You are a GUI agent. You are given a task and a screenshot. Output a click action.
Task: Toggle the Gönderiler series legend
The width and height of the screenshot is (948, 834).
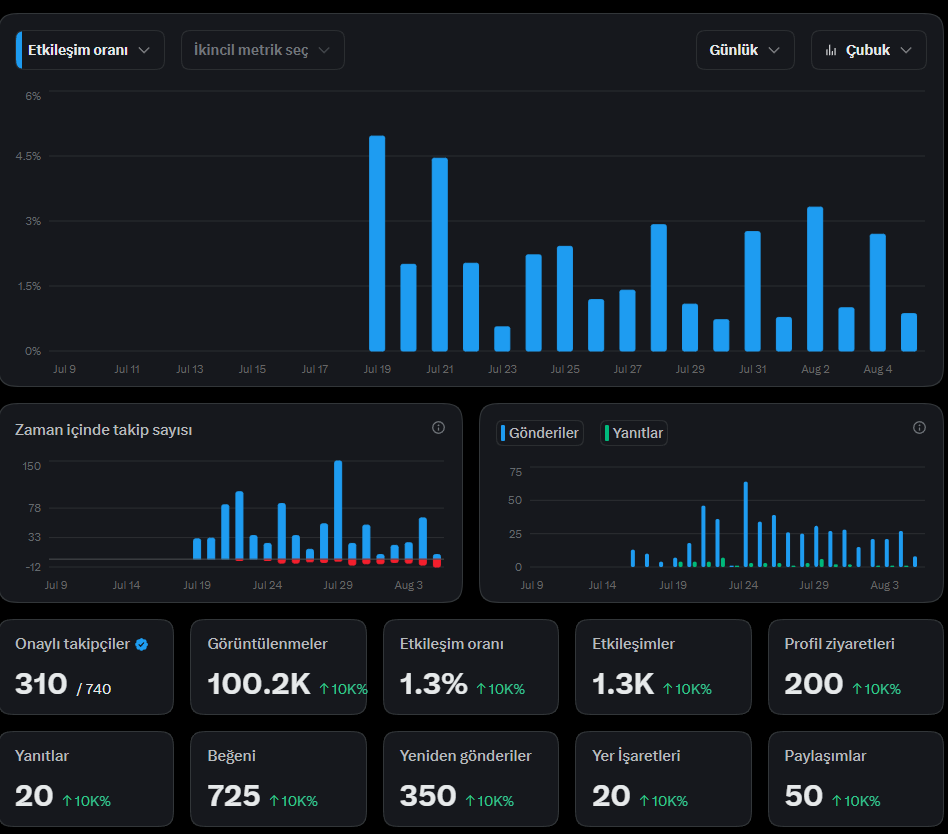pyautogui.click(x=539, y=433)
